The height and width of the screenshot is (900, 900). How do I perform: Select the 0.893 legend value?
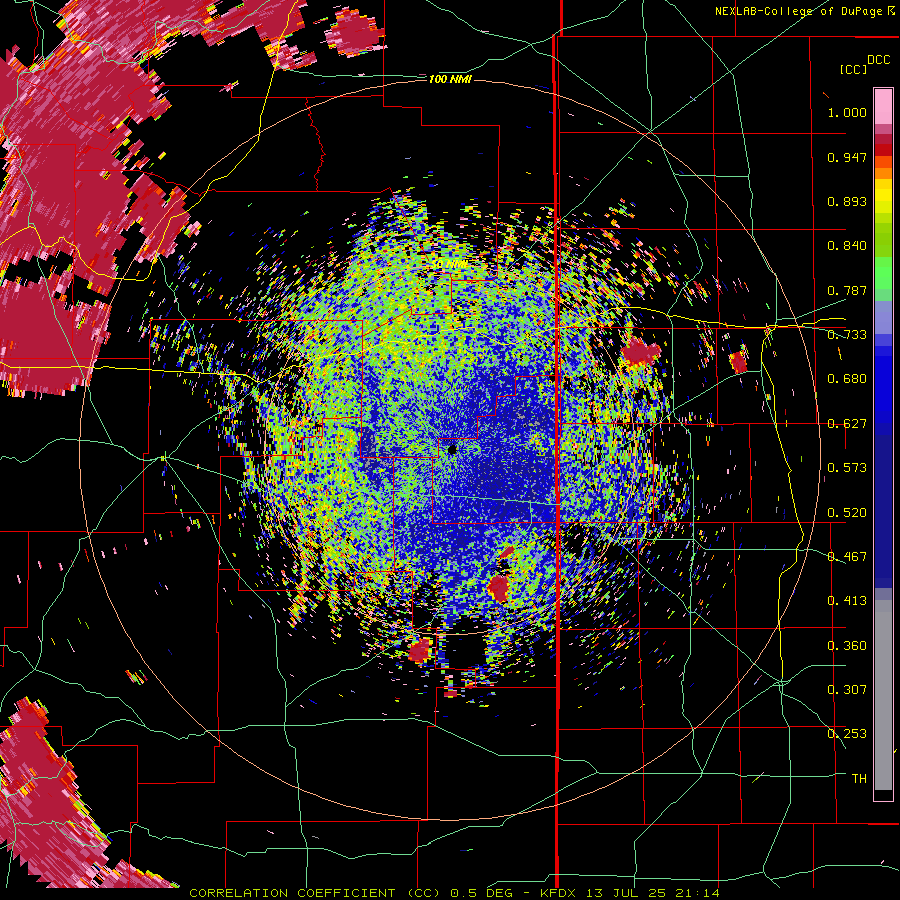(847, 201)
